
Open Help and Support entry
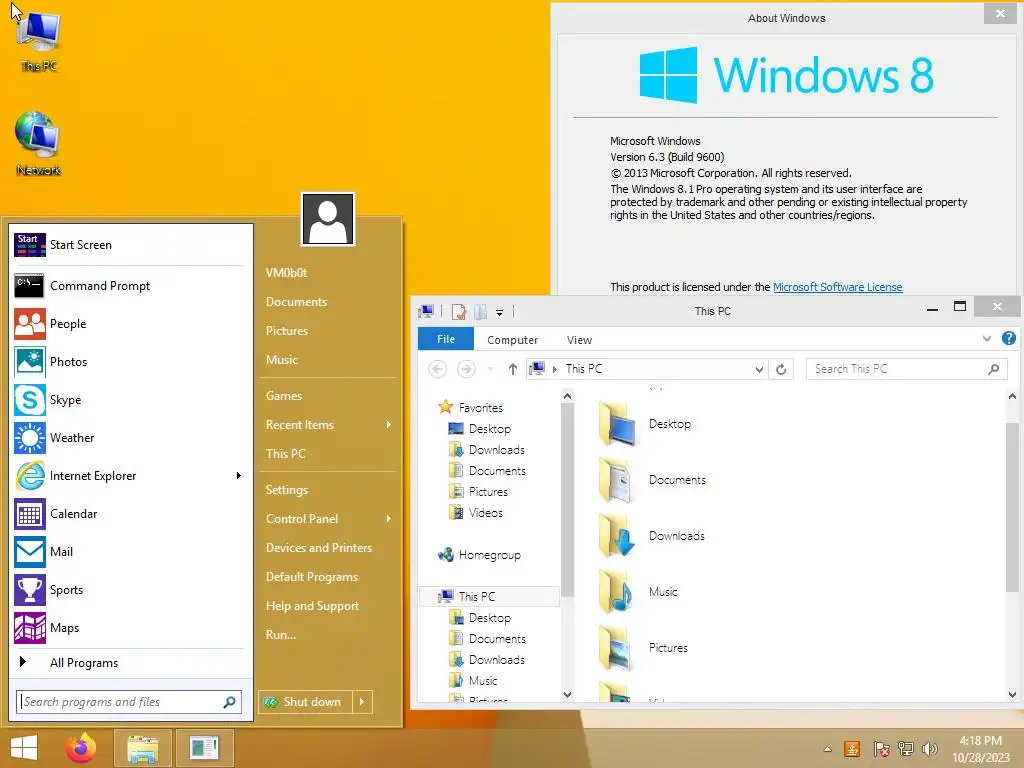point(312,606)
